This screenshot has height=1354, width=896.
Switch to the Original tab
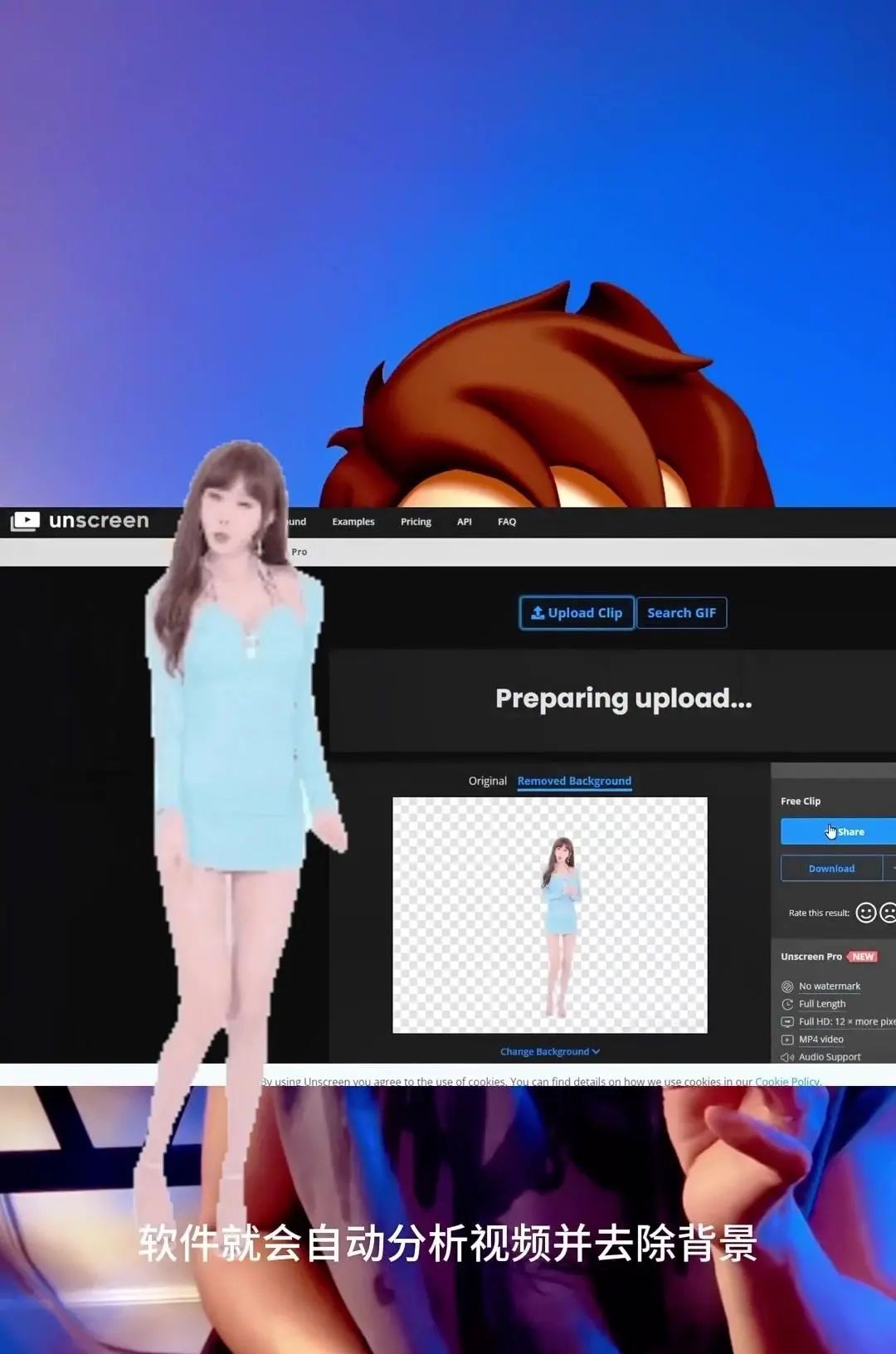click(x=487, y=781)
